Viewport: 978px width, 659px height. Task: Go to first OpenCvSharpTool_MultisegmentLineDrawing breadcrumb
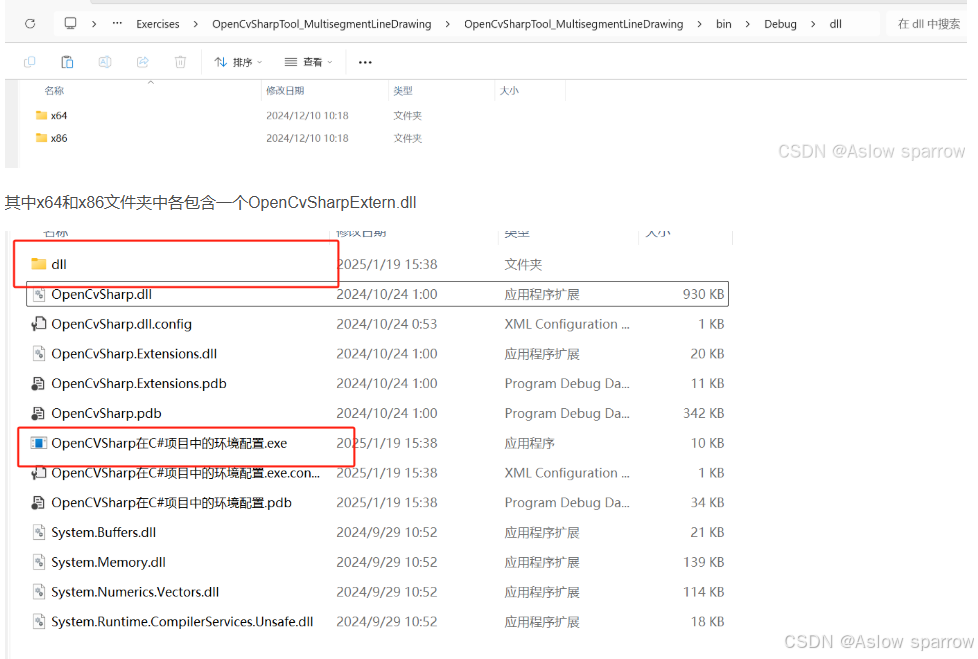322,24
